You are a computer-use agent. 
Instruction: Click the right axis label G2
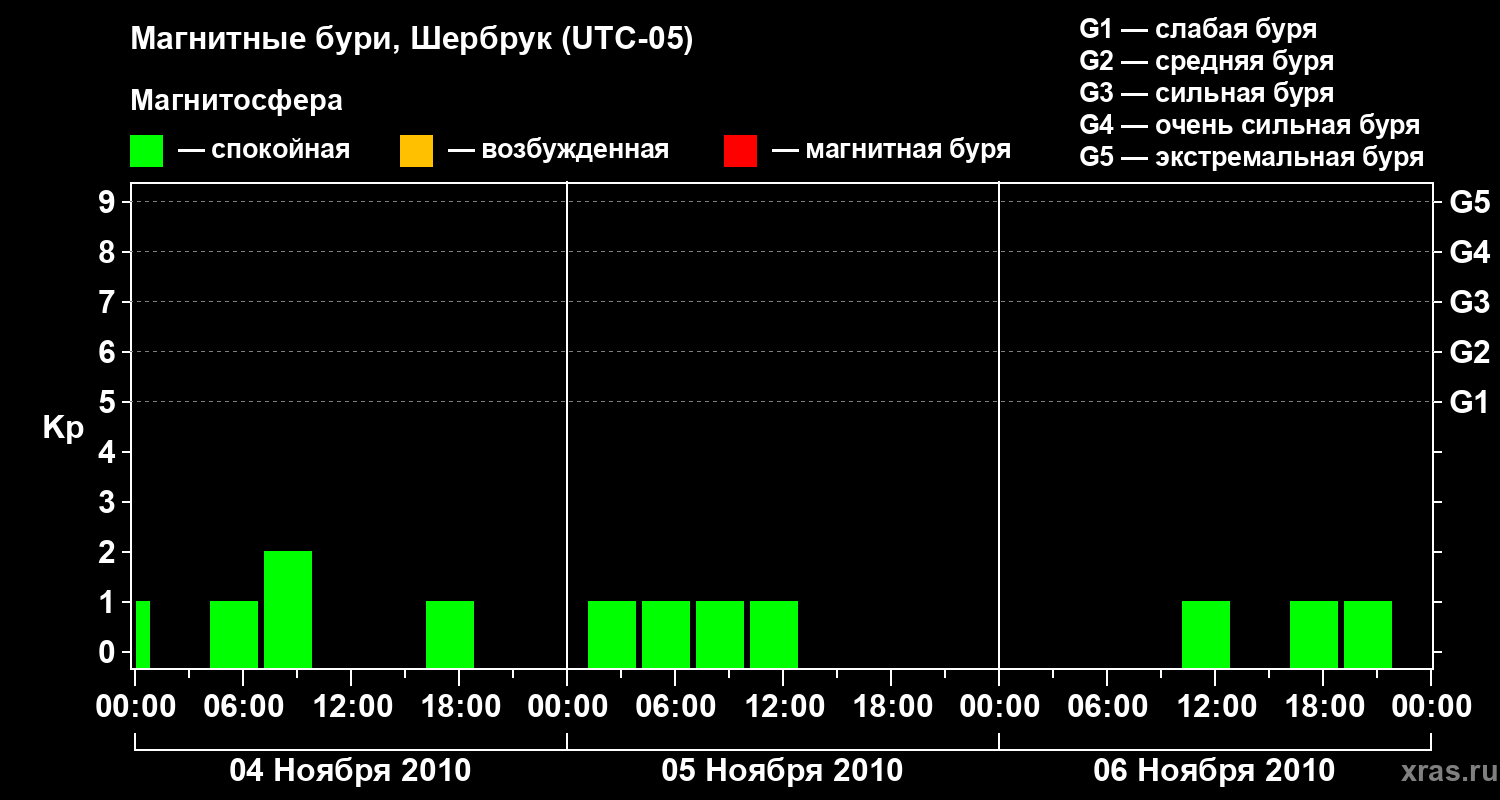pyautogui.click(x=1469, y=352)
